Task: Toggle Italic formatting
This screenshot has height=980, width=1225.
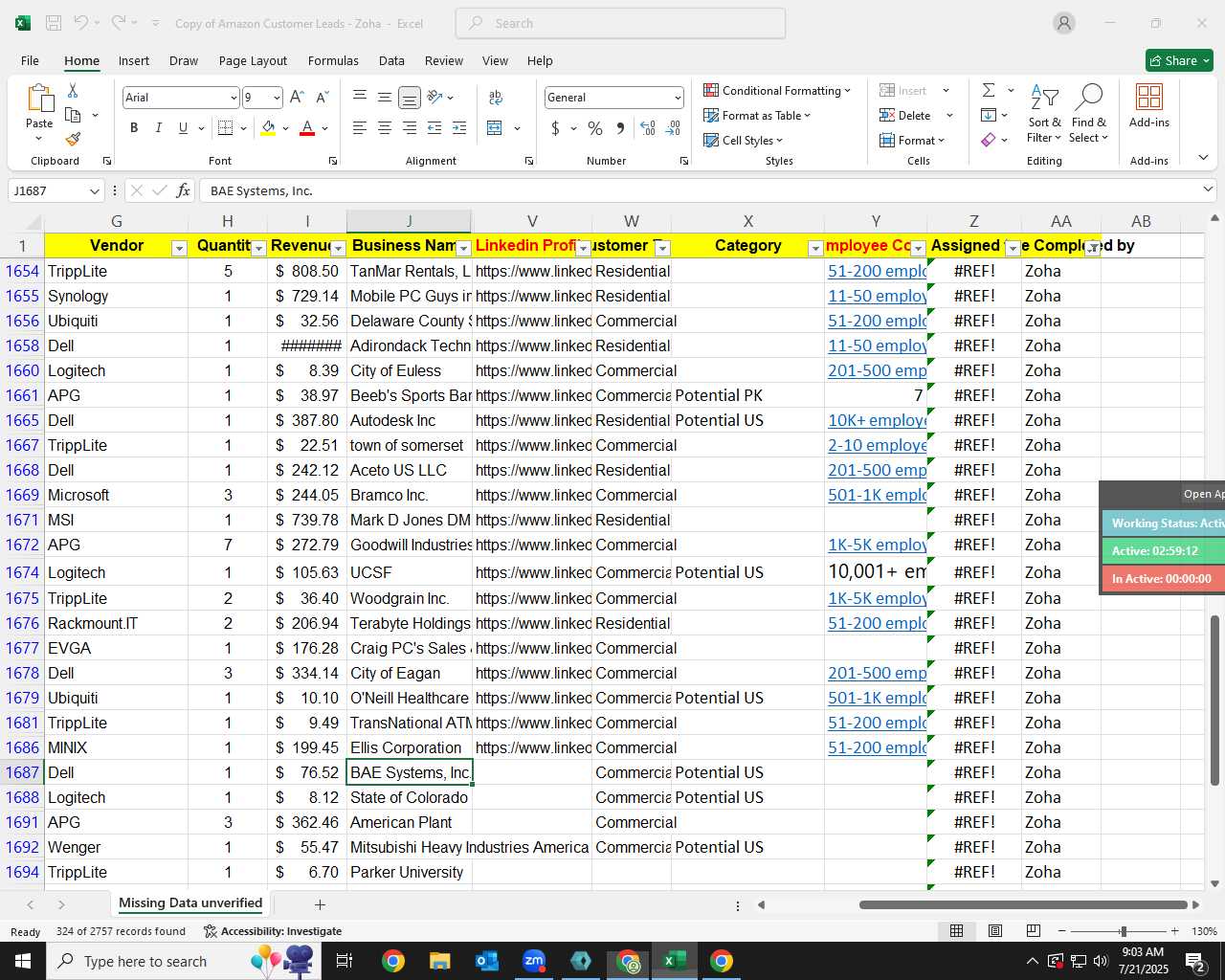Action: pos(158,128)
